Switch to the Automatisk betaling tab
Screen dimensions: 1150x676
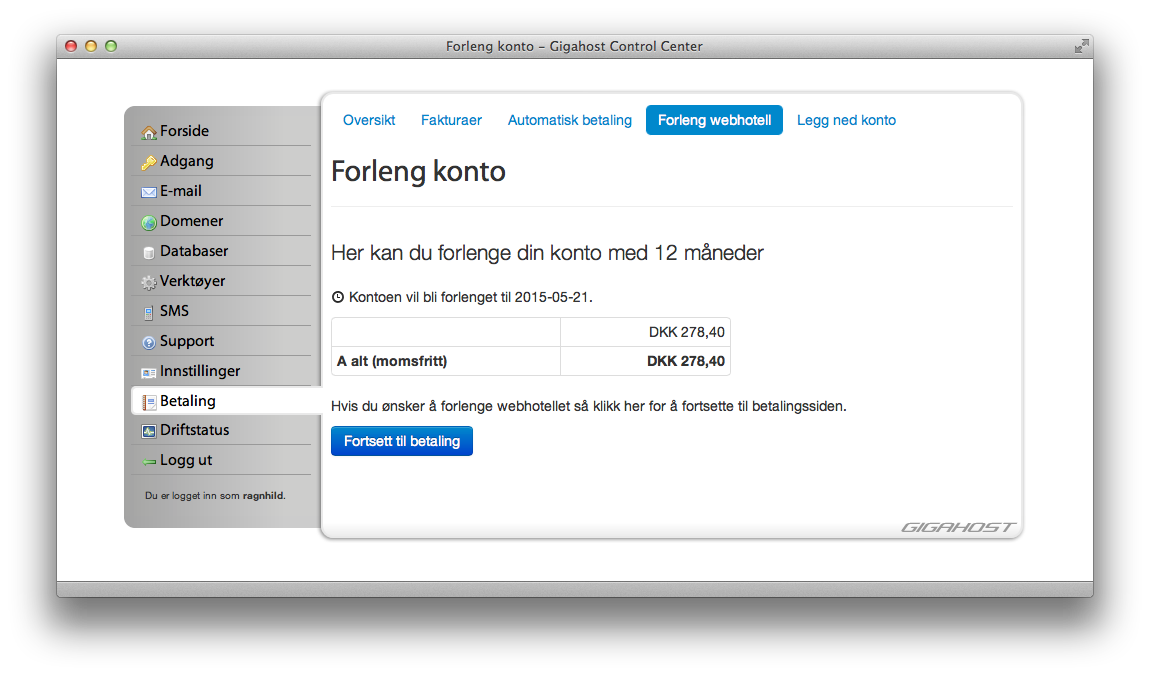(x=569, y=120)
